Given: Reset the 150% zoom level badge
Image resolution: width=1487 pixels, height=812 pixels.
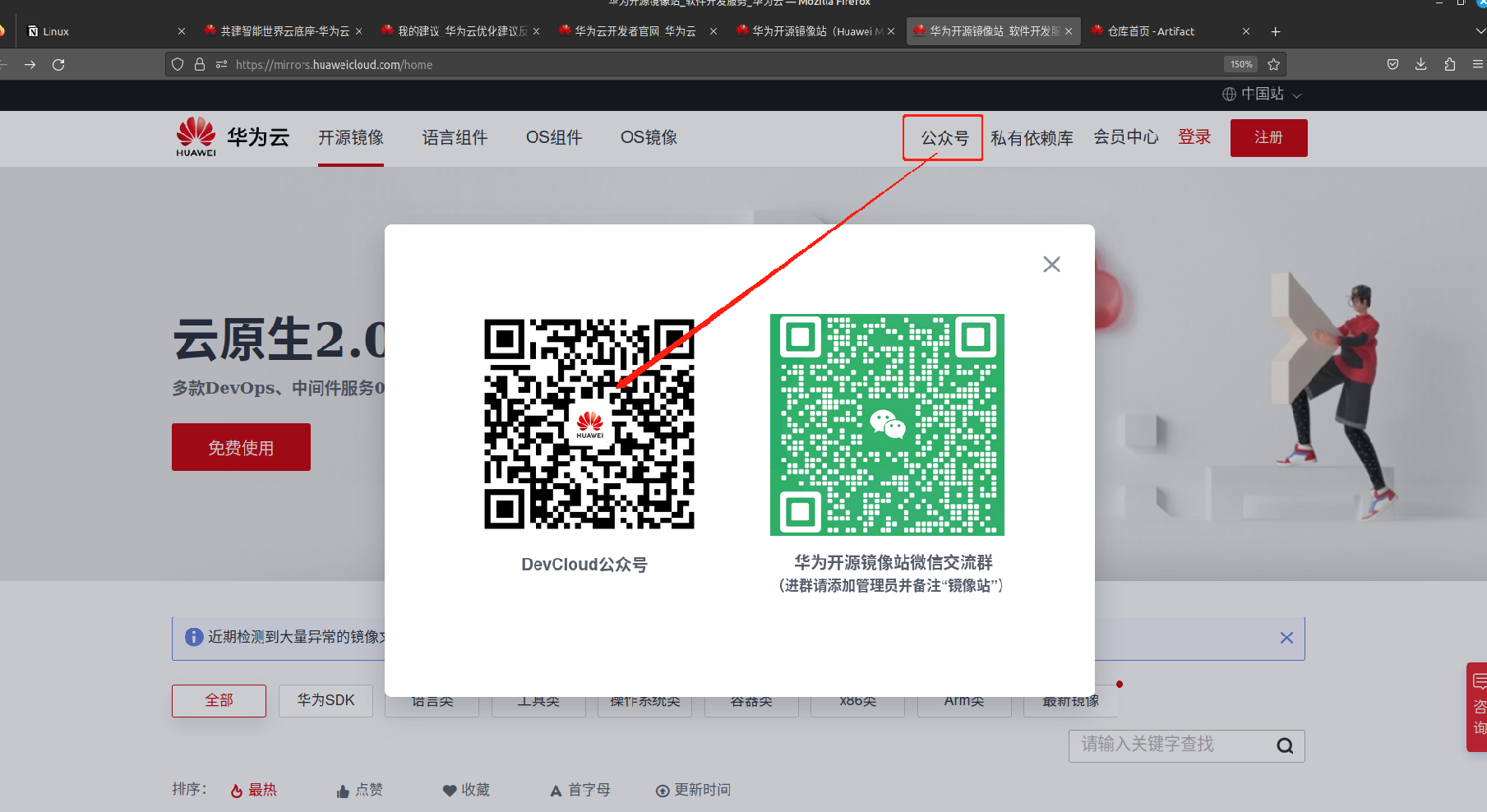Looking at the screenshot, I should tap(1241, 64).
